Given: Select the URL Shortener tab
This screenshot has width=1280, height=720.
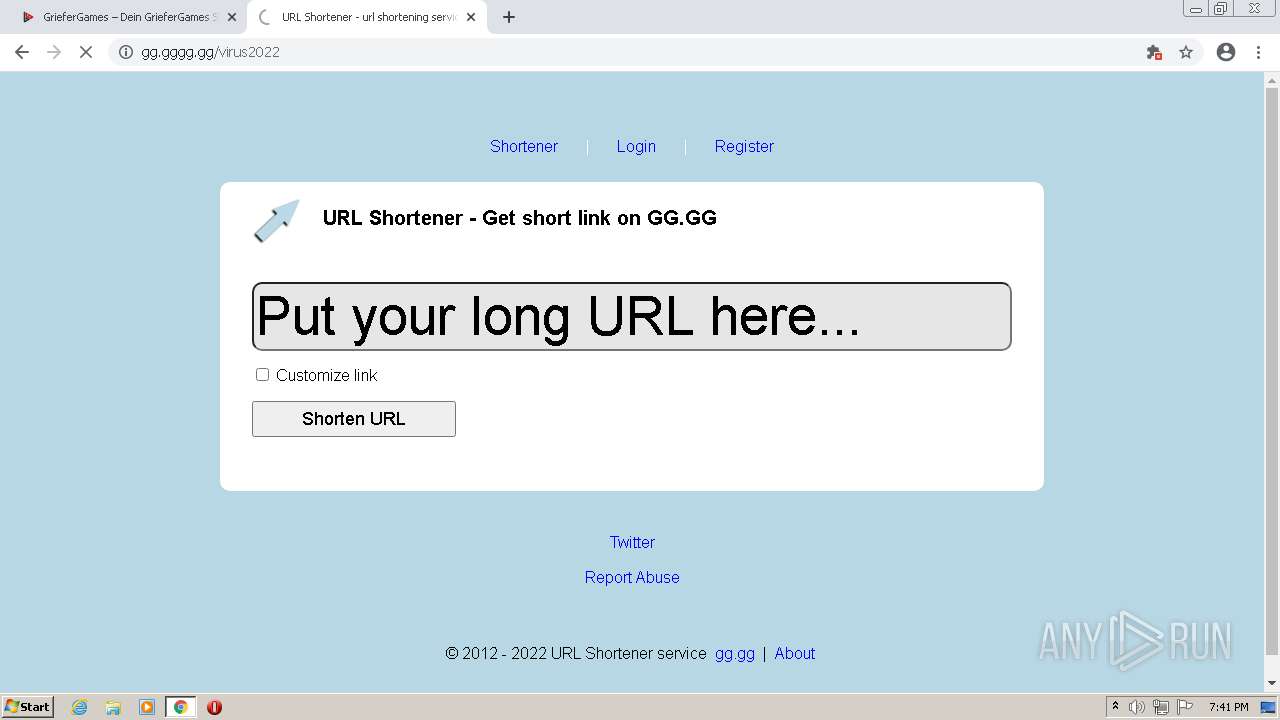Looking at the screenshot, I should (x=366, y=17).
